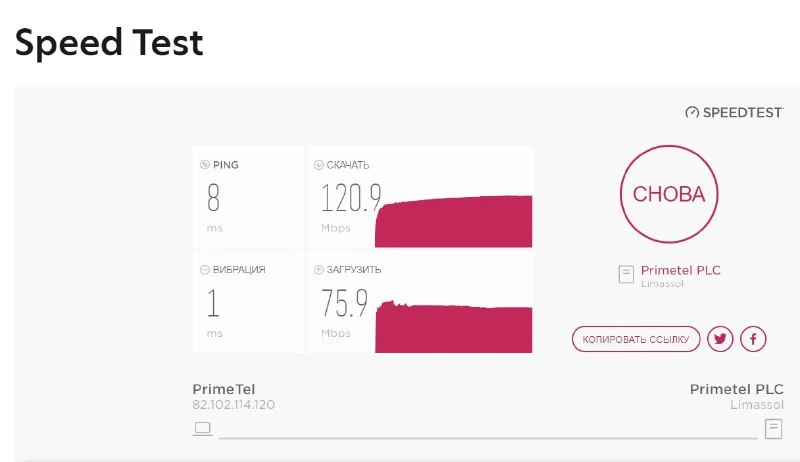This screenshot has height=462, width=800.
Task: Click the Twitter share icon
Action: coord(720,339)
